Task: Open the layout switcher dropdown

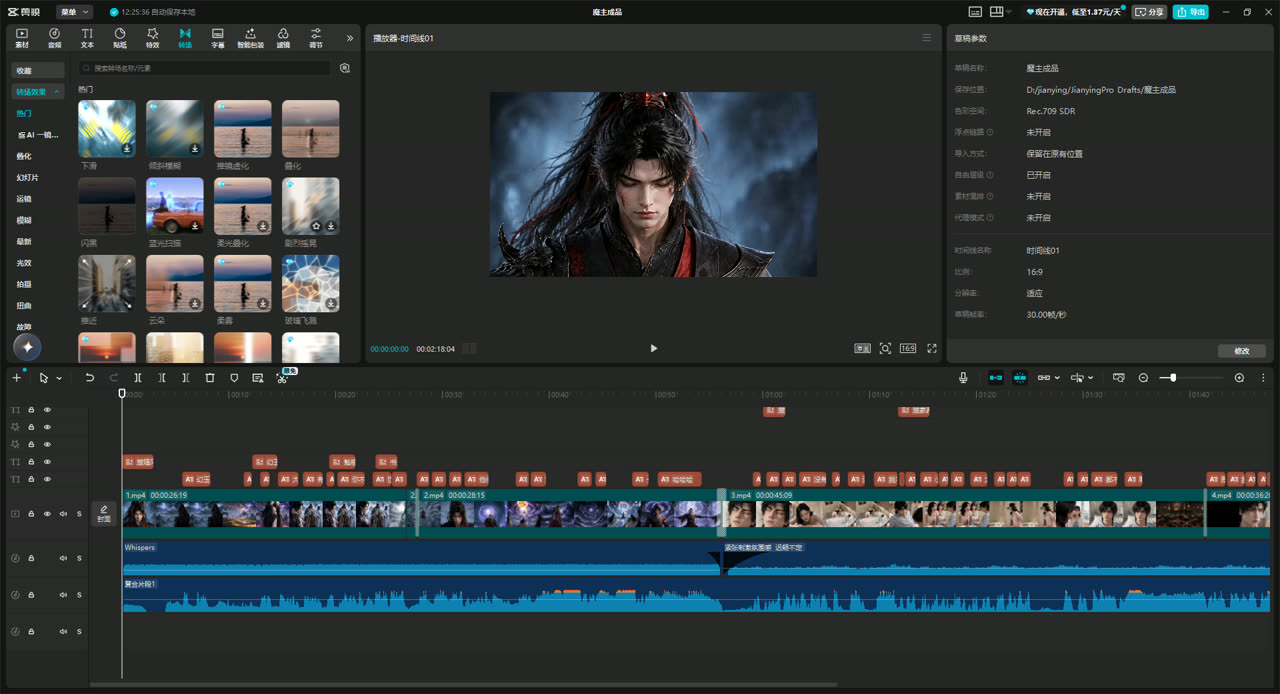Action: (1000, 12)
